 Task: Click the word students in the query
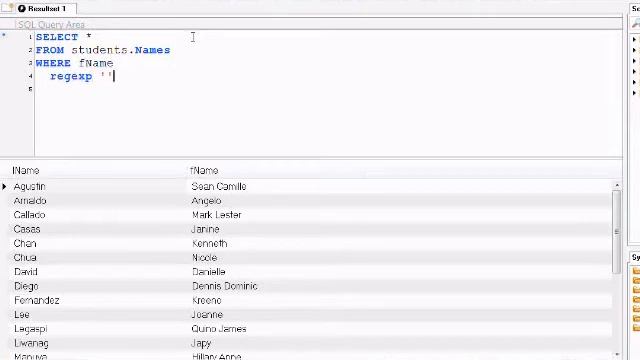click(x=100, y=50)
